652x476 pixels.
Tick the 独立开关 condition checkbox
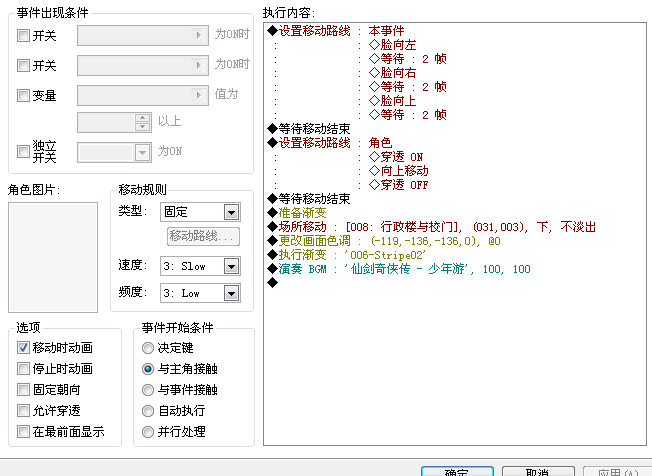point(23,151)
